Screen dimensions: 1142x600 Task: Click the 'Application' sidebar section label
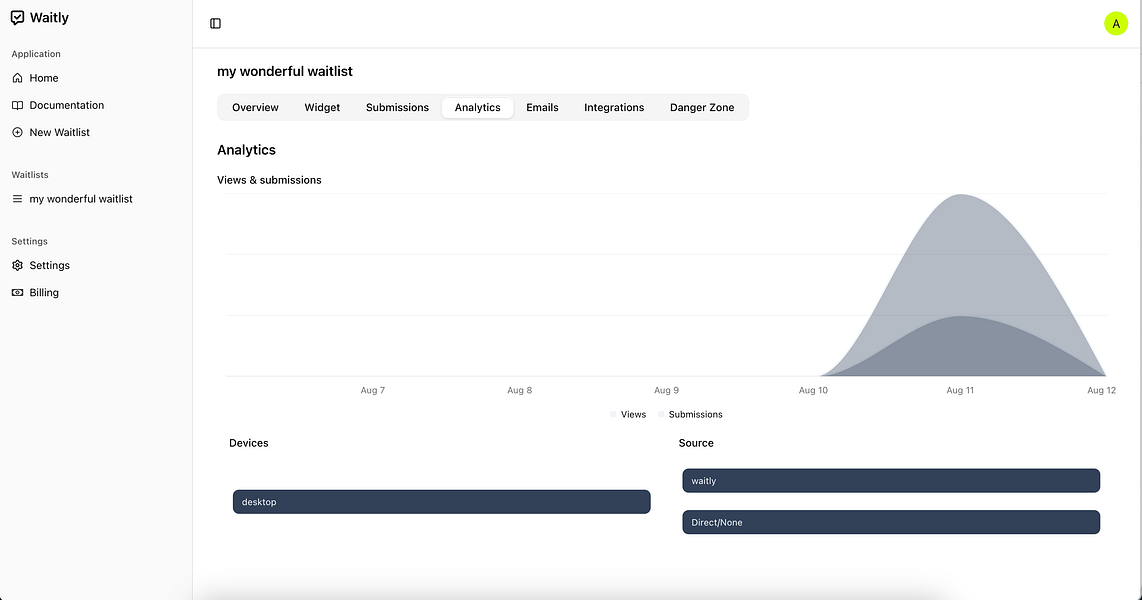[x=36, y=54]
